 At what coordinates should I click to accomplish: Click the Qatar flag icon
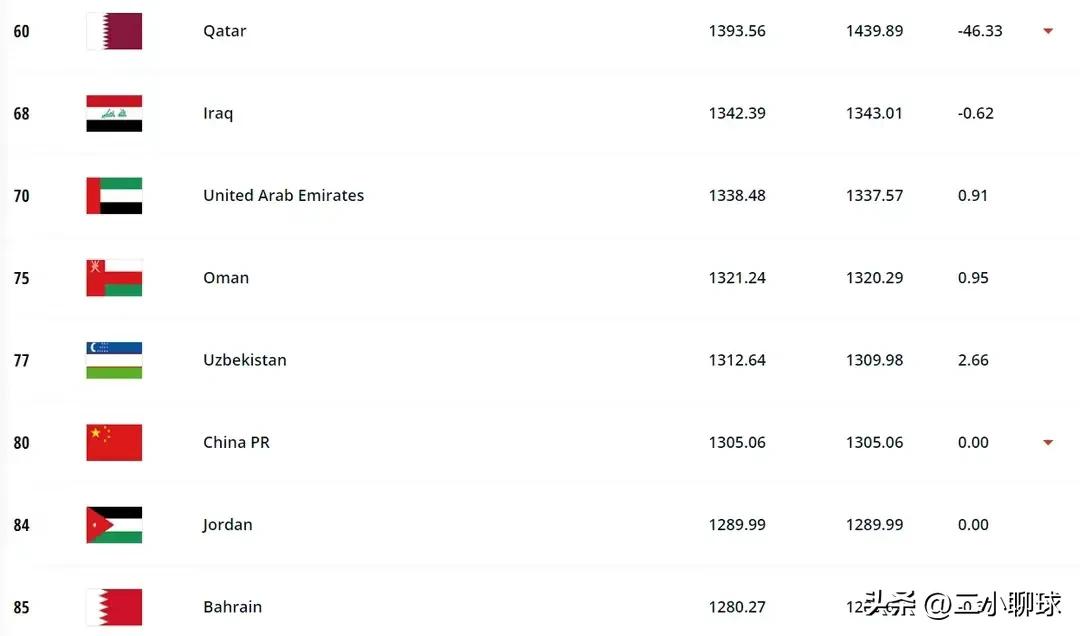113,30
